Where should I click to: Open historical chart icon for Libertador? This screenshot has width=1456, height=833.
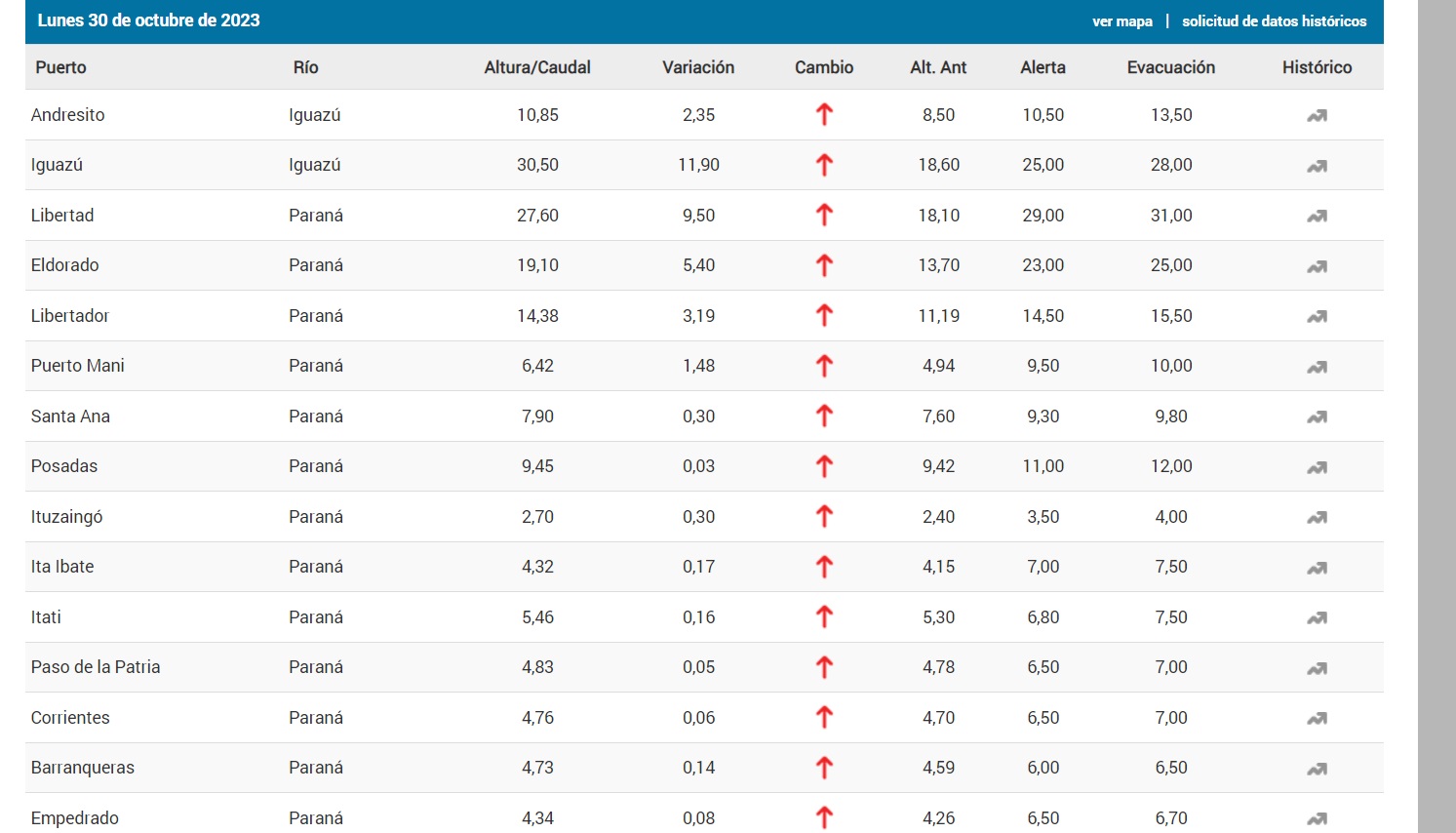1317,316
